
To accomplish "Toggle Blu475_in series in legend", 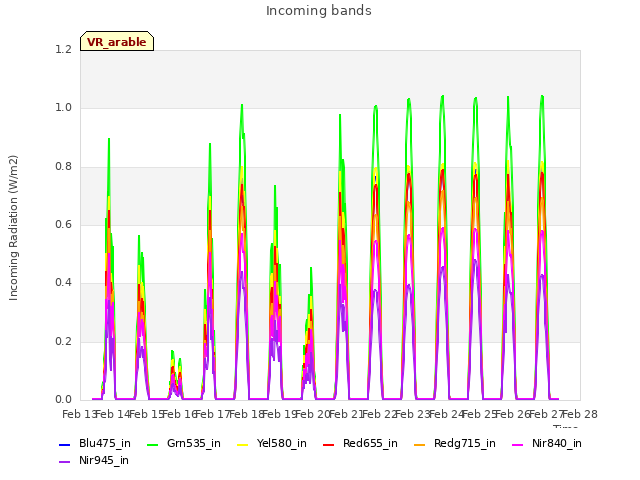I will click(105, 443).
